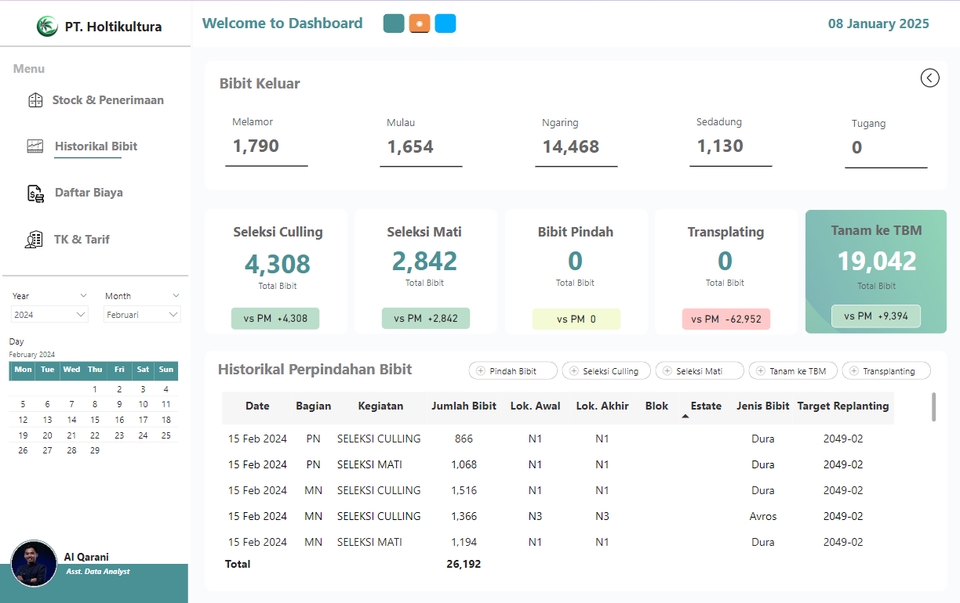The image size is (960, 603).
Task: Select the orange active color indicator
Action: [419, 22]
